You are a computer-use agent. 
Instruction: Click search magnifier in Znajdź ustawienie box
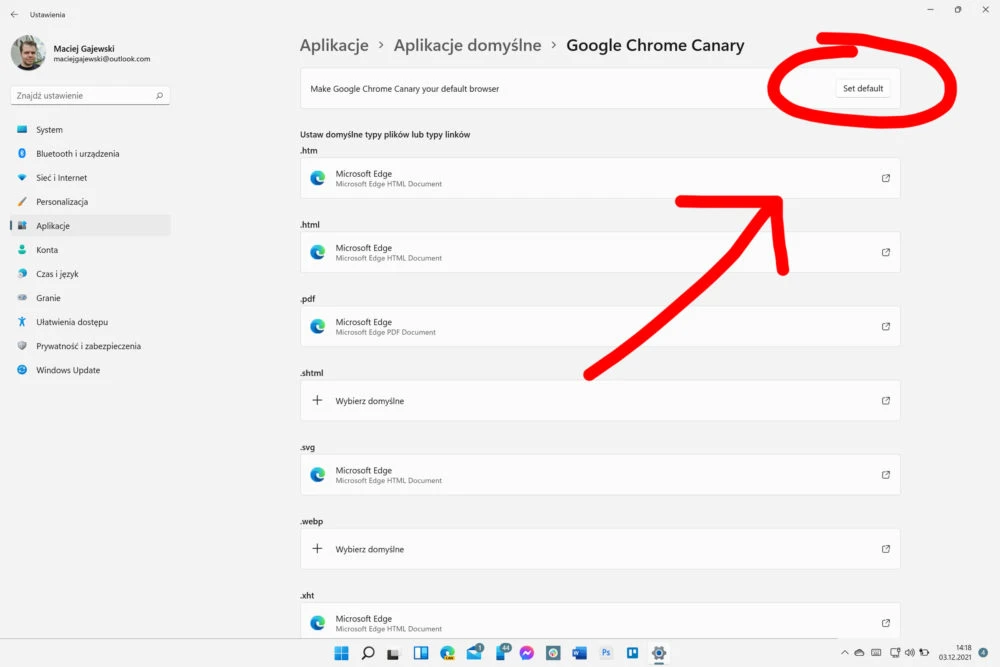point(159,96)
